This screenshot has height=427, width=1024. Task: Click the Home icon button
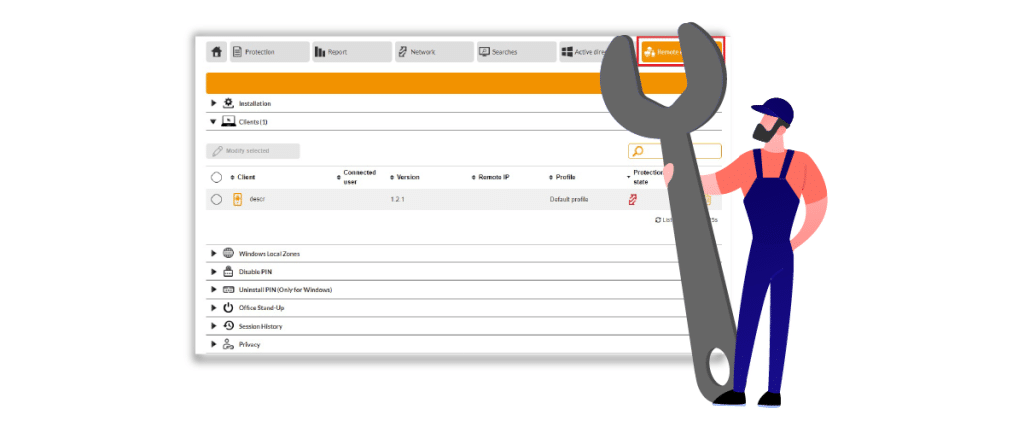click(217, 52)
